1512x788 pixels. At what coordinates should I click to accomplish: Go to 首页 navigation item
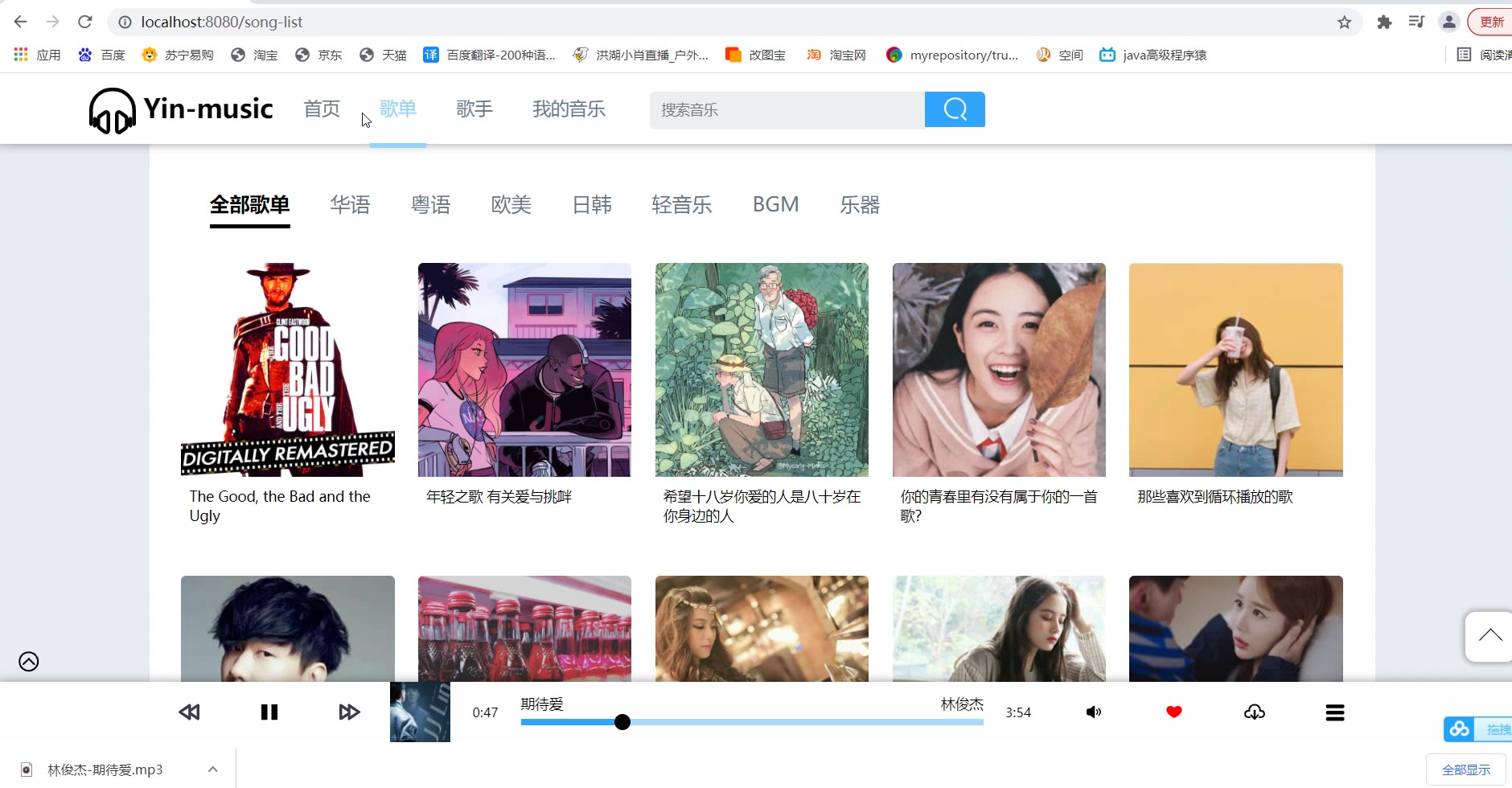322,109
